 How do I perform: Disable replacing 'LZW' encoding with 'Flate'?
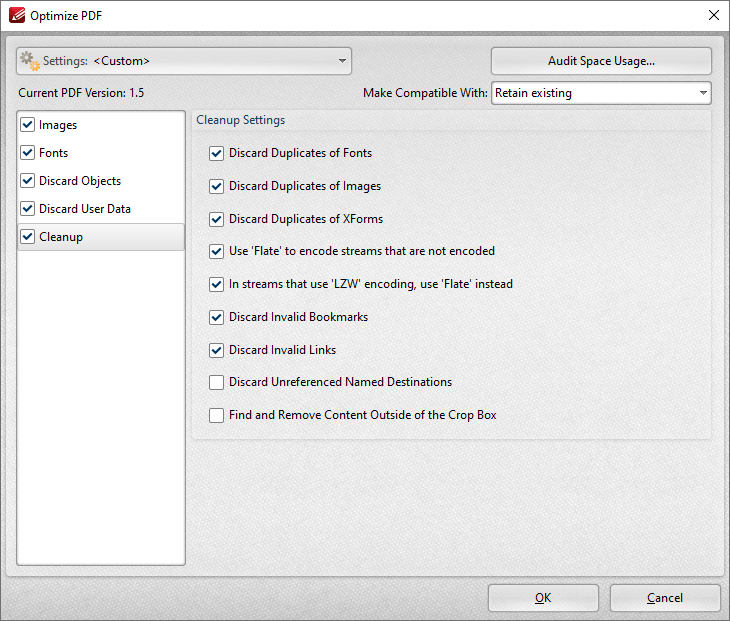(x=216, y=284)
